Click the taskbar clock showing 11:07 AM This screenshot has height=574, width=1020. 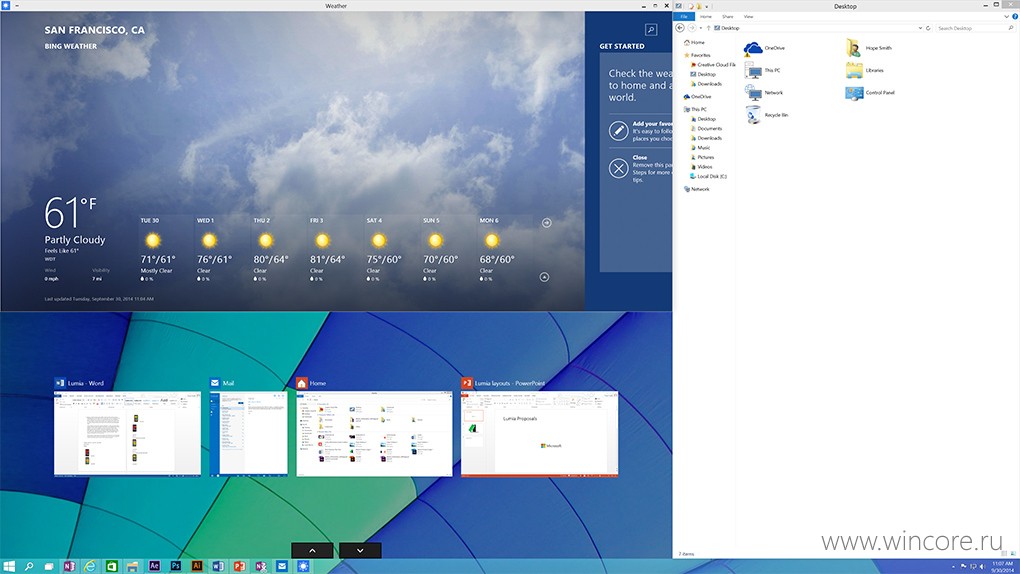click(1002, 566)
